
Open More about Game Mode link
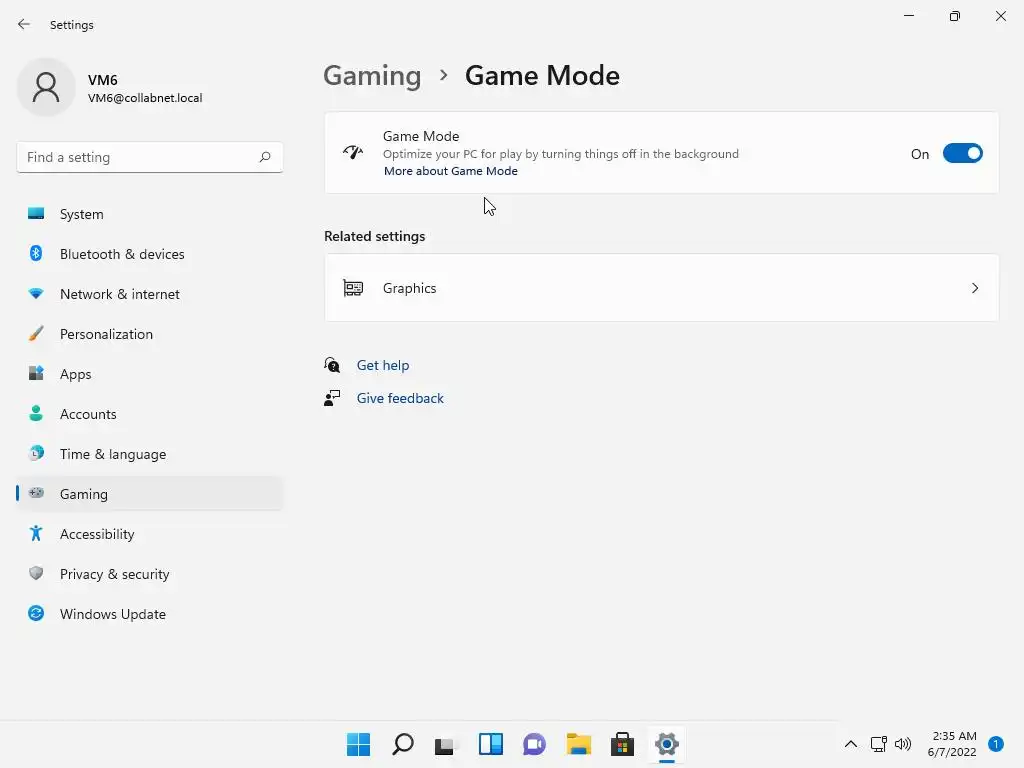pos(451,170)
